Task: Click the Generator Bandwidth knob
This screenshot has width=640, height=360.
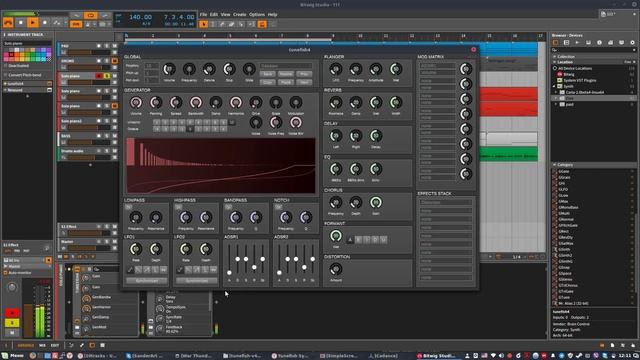Action: [x=196, y=102]
